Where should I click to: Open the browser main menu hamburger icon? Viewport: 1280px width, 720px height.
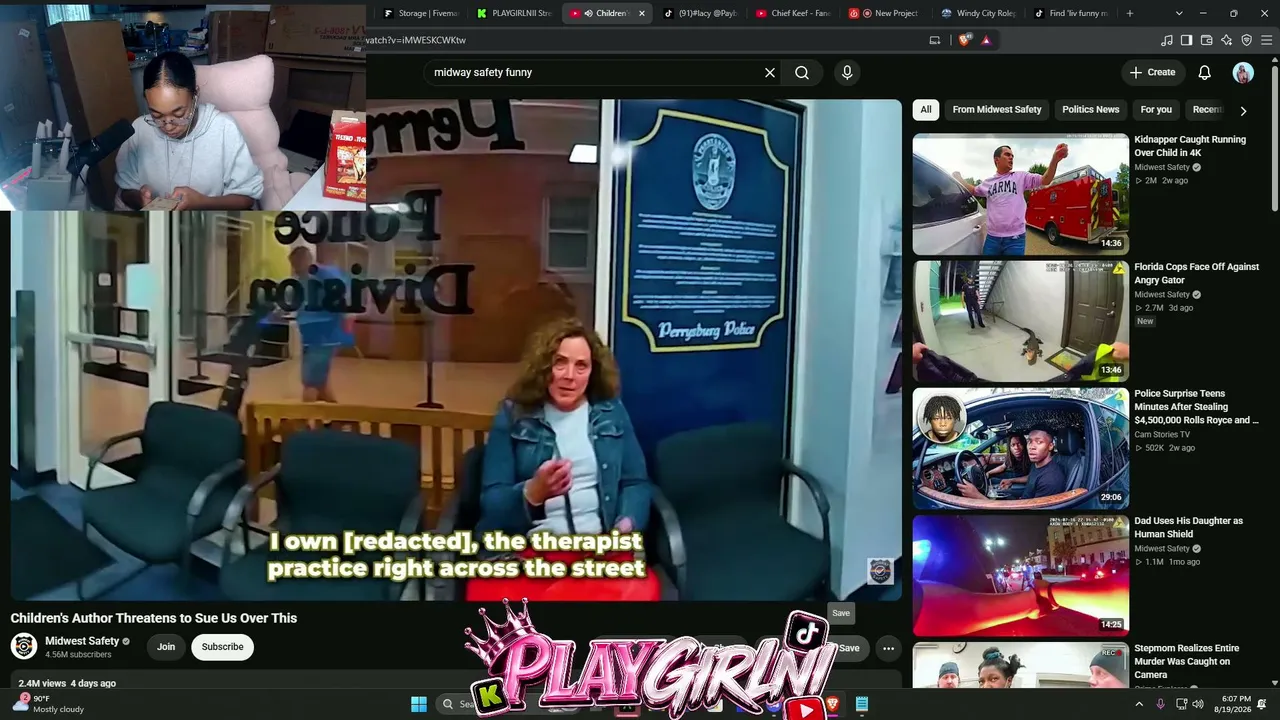click(1267, 40)
